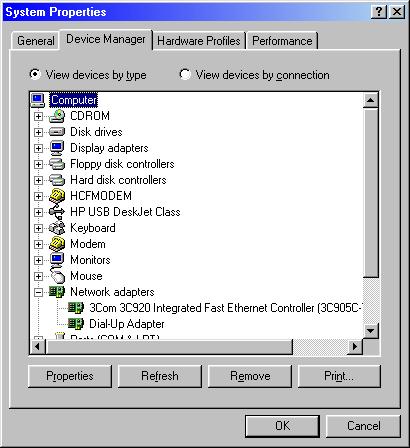Click the HP USB DeskJet Class icon
This screenshot has height=448, width=410.
click(x=57, y=212)
